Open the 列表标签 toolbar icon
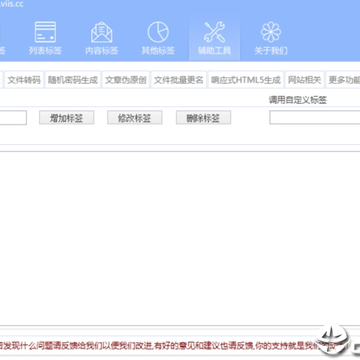The image size is (360, 360). 45,38
